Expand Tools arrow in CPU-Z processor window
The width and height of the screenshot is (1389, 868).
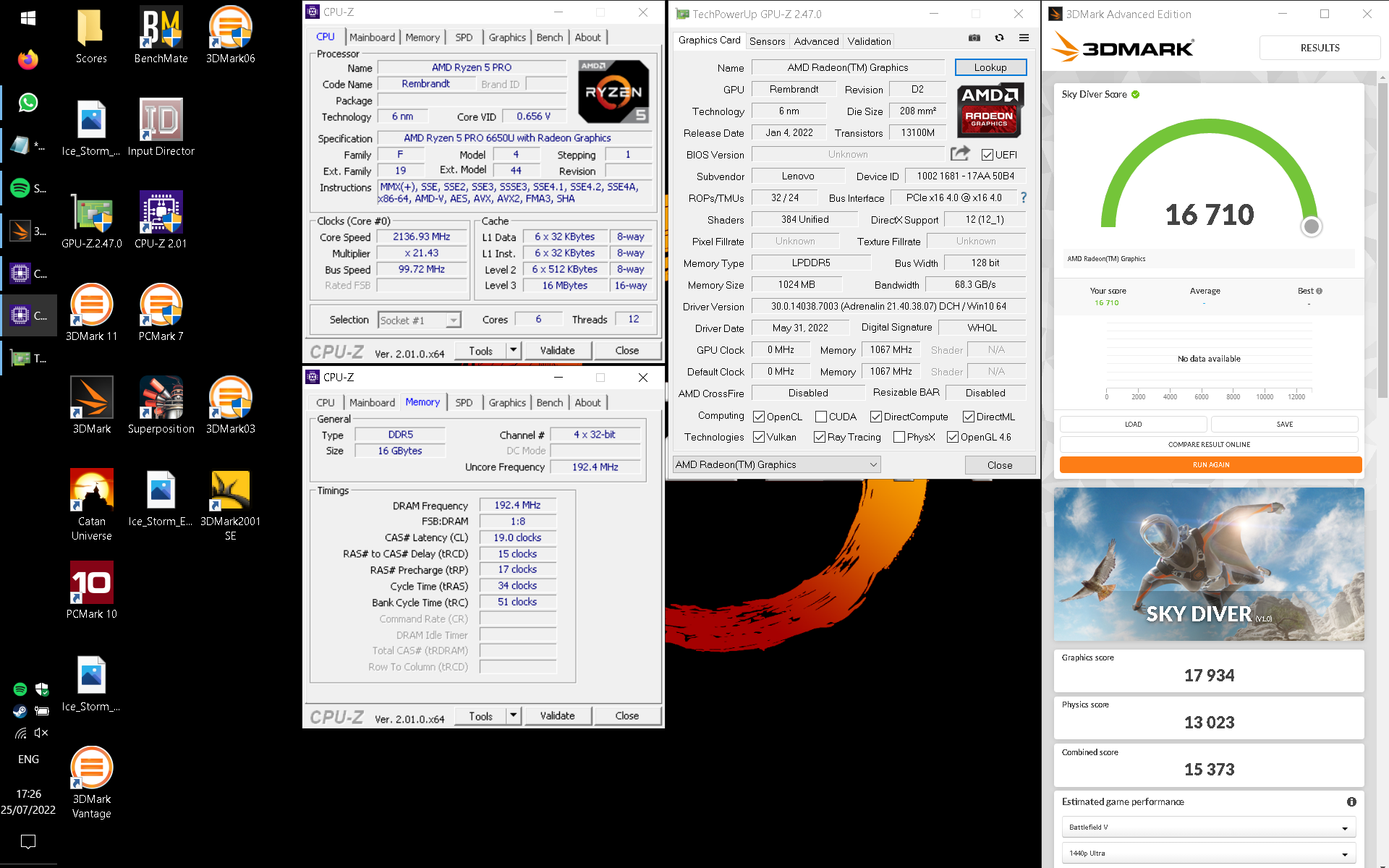(513, 350)
